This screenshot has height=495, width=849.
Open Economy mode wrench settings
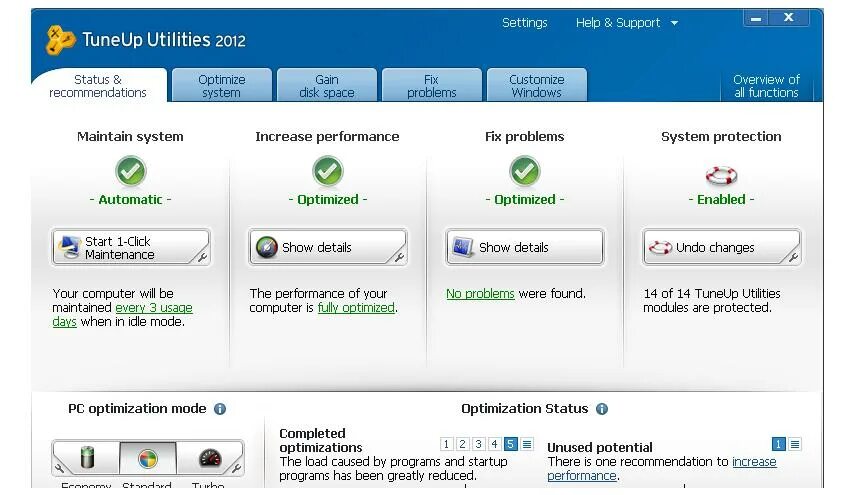(x=59, y=468)
